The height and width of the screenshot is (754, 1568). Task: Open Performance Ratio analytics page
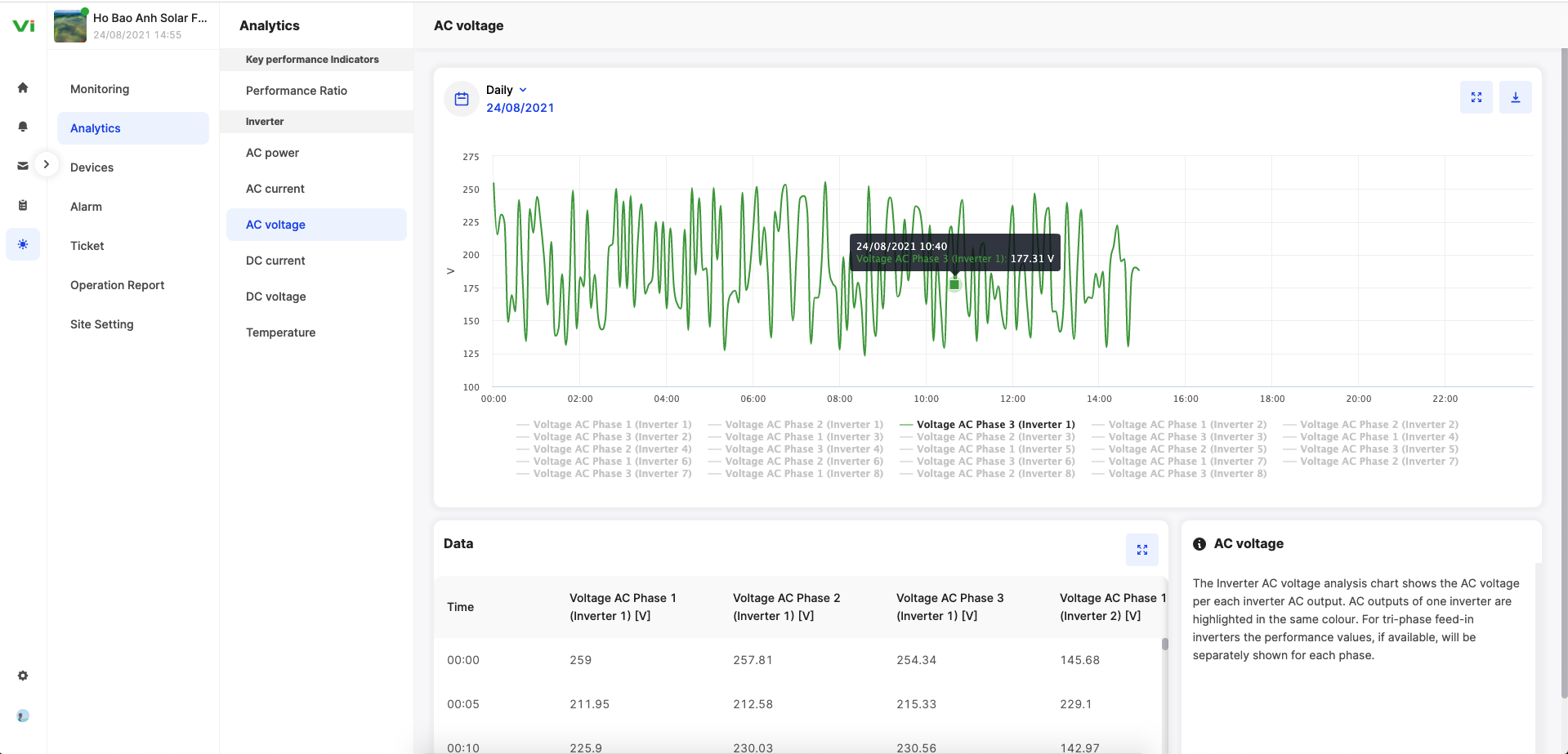pyautogui.click(x=296, y=91)
